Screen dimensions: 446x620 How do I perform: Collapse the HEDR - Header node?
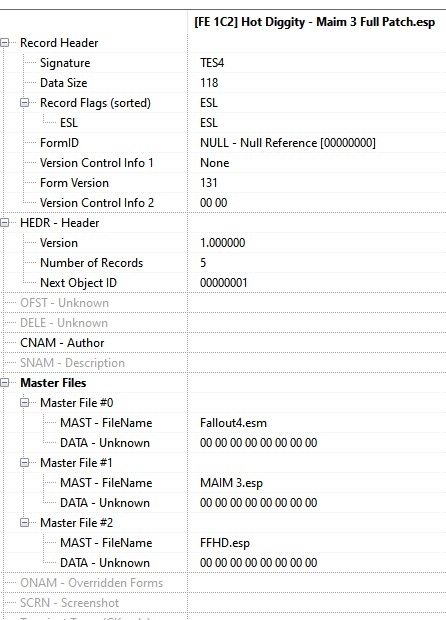tap(4, 223)
